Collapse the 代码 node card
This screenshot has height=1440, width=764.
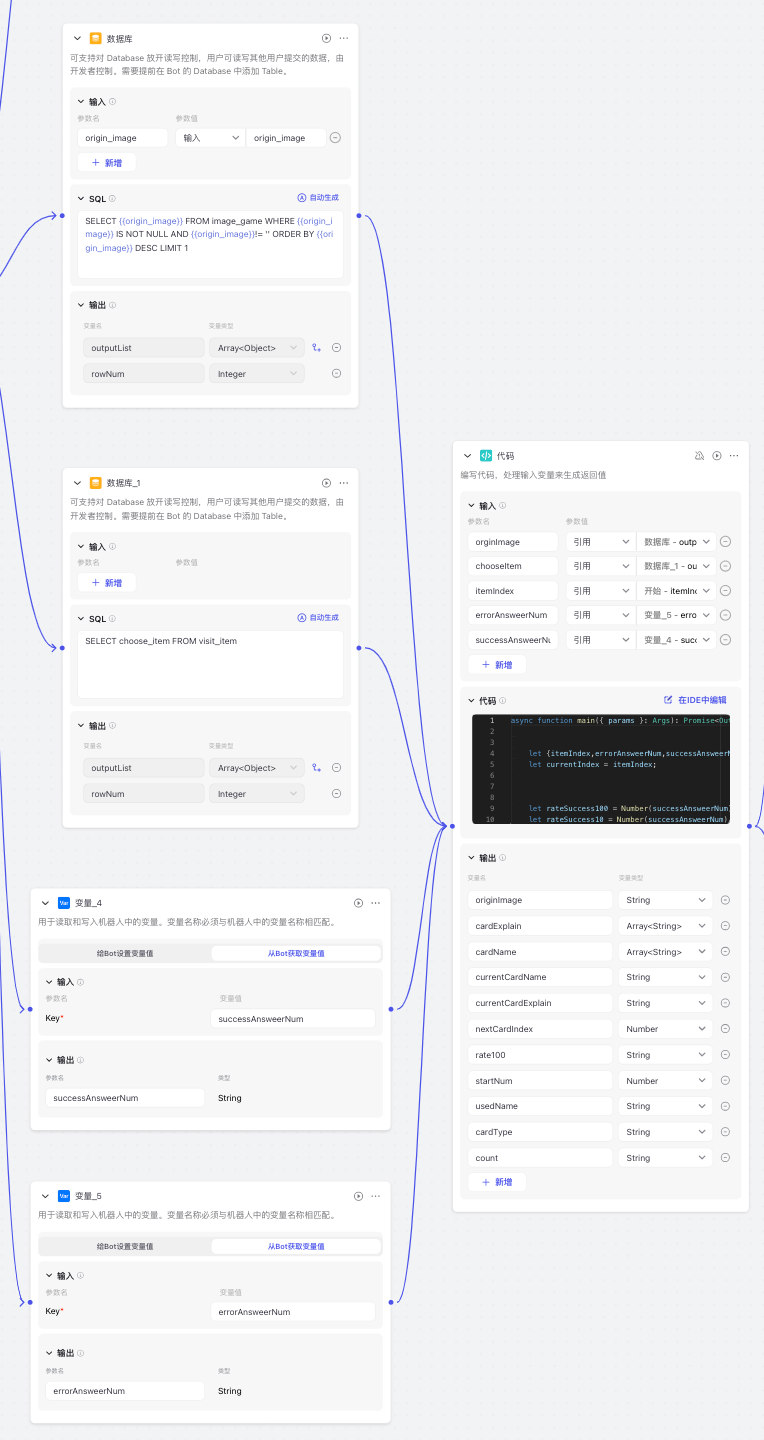coord(467,455)
